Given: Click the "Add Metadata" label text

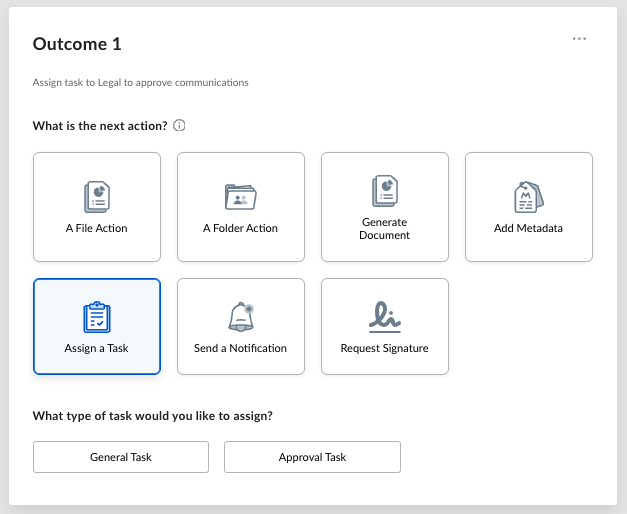Looking at the screenshot, I should (x=528, y=228).
